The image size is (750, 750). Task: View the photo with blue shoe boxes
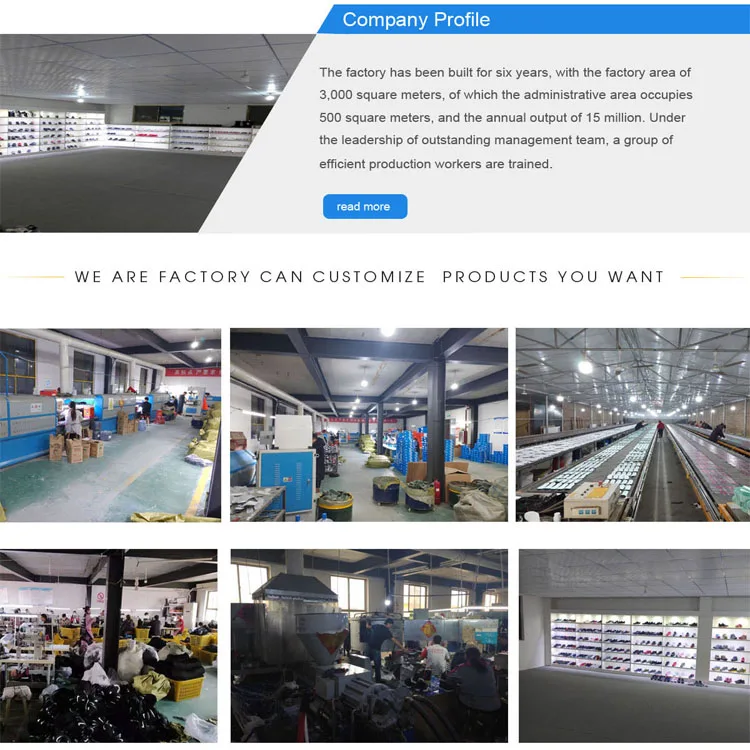point(369,425)
